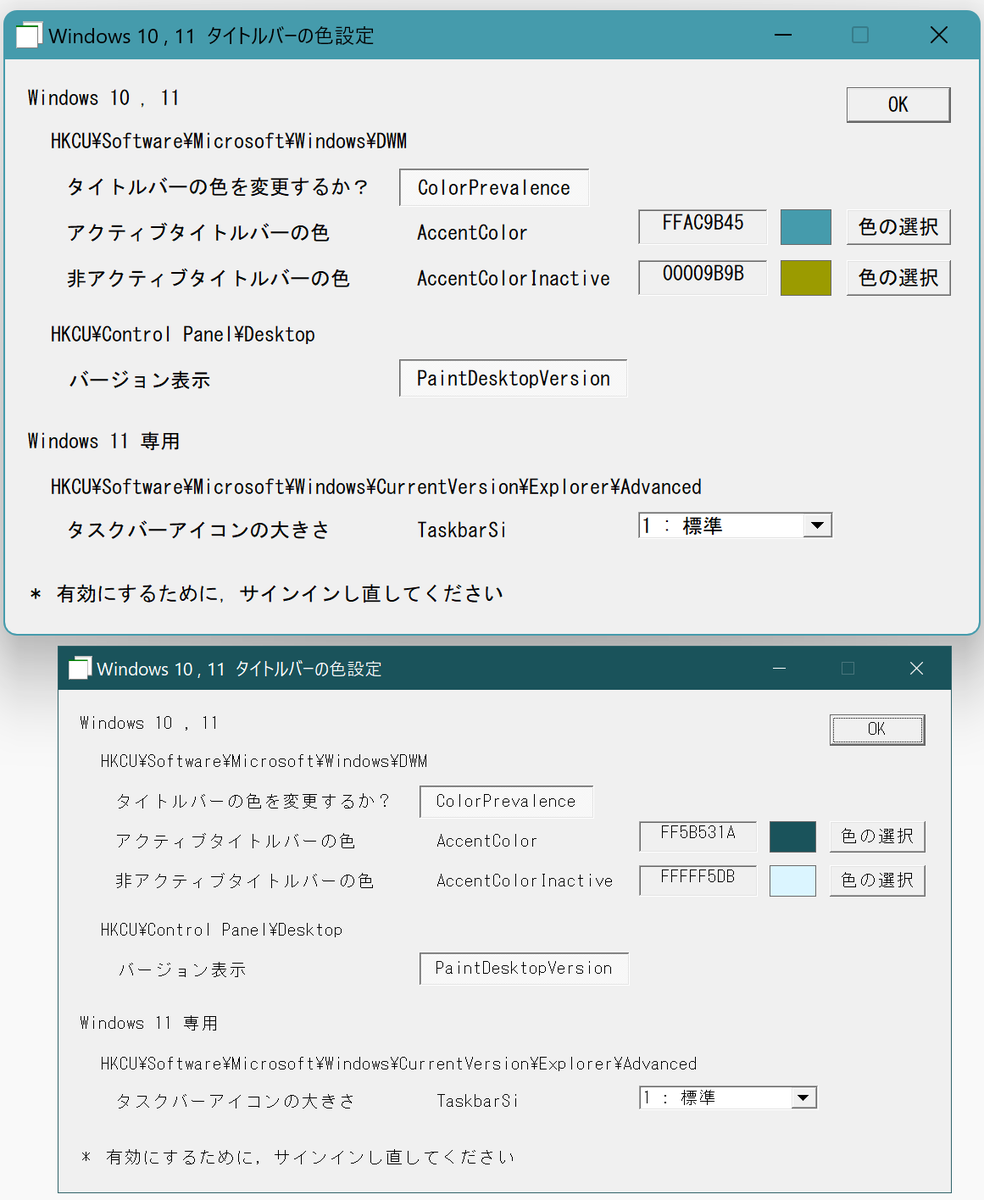Click 非アクティブタイトルバーの色 label in dark-teal titled window
The width and height of the screenshot is (984, 1200).
(245, 881)
